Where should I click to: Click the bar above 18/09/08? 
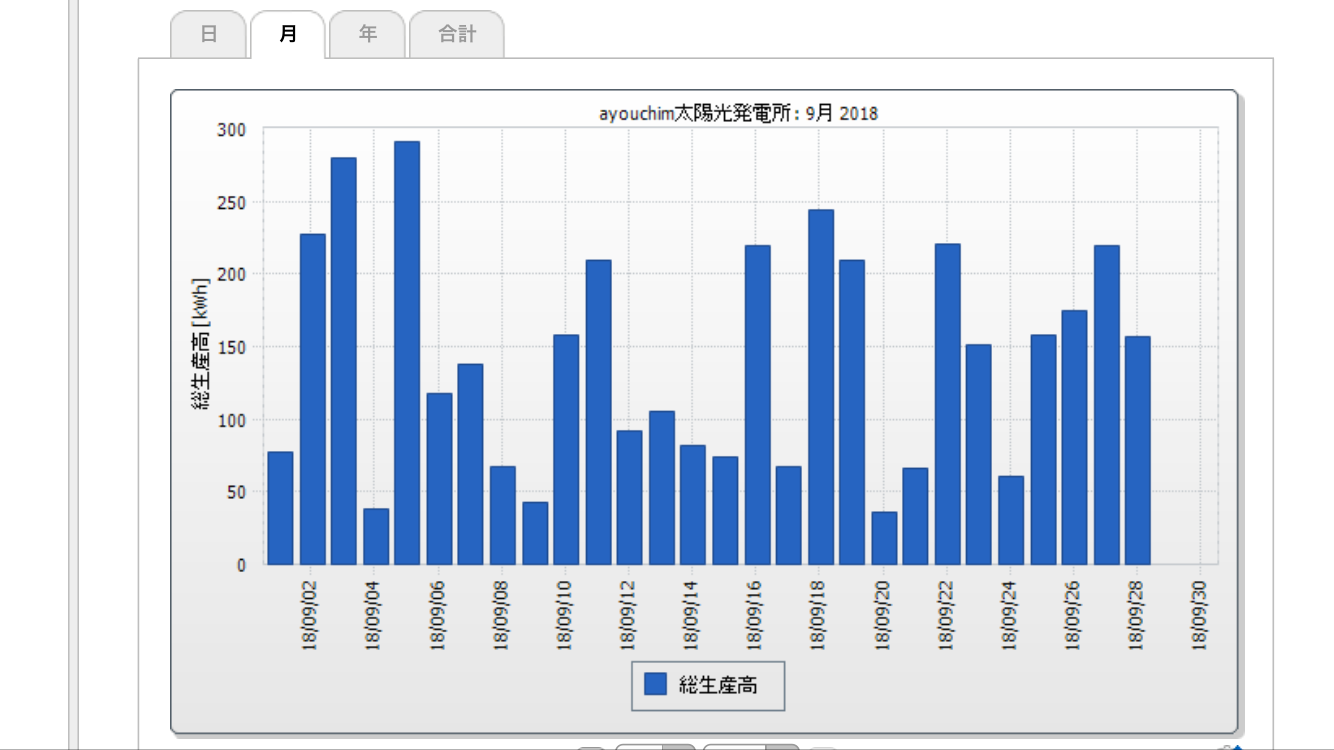(x=502, y=516)
